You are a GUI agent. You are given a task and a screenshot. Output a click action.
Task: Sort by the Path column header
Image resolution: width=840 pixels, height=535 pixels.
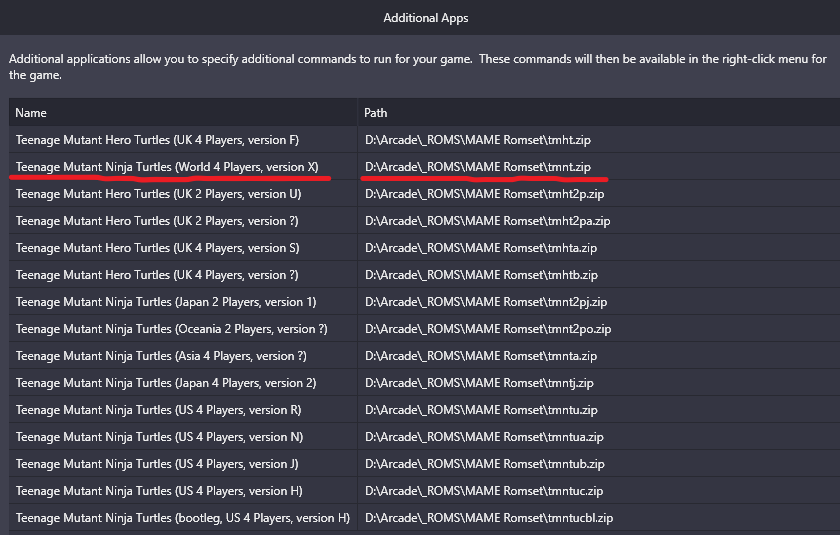599,112
